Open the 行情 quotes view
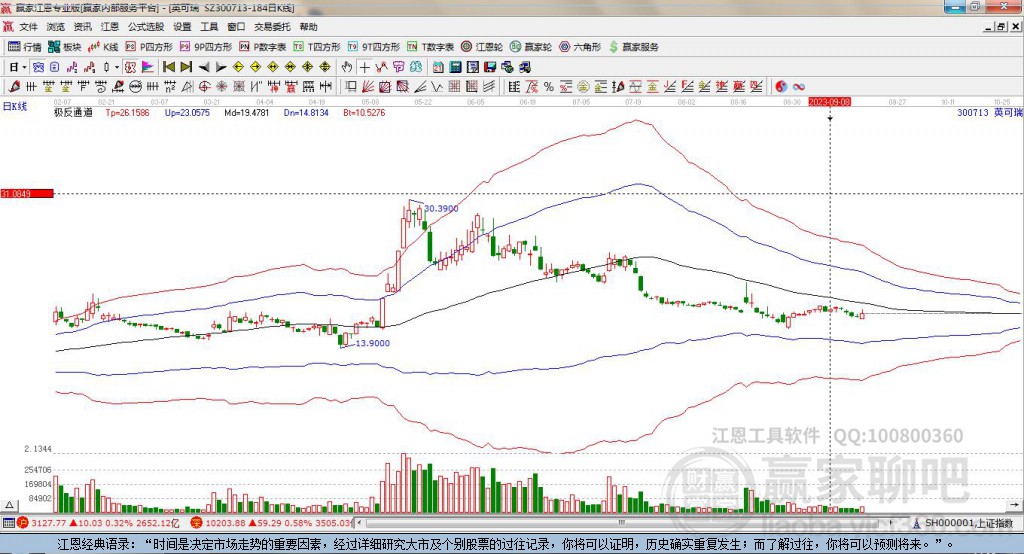 tap(24, 47)
